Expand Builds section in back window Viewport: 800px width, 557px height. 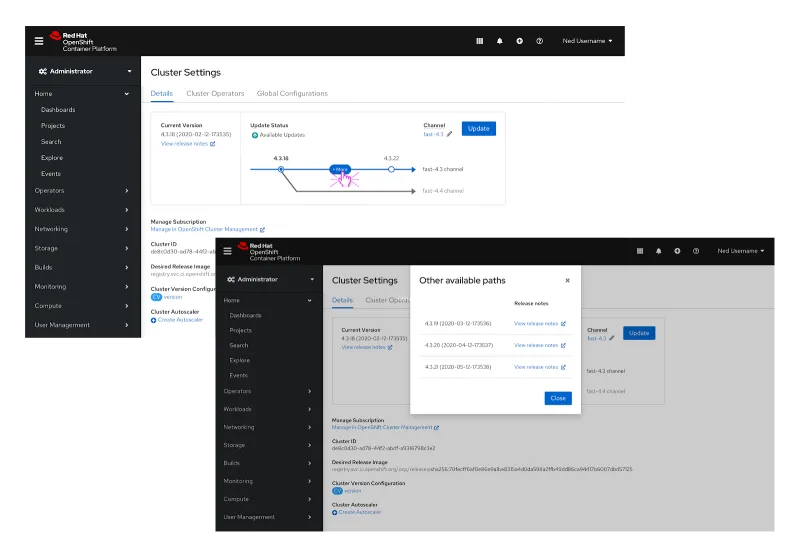coord(82,267)
